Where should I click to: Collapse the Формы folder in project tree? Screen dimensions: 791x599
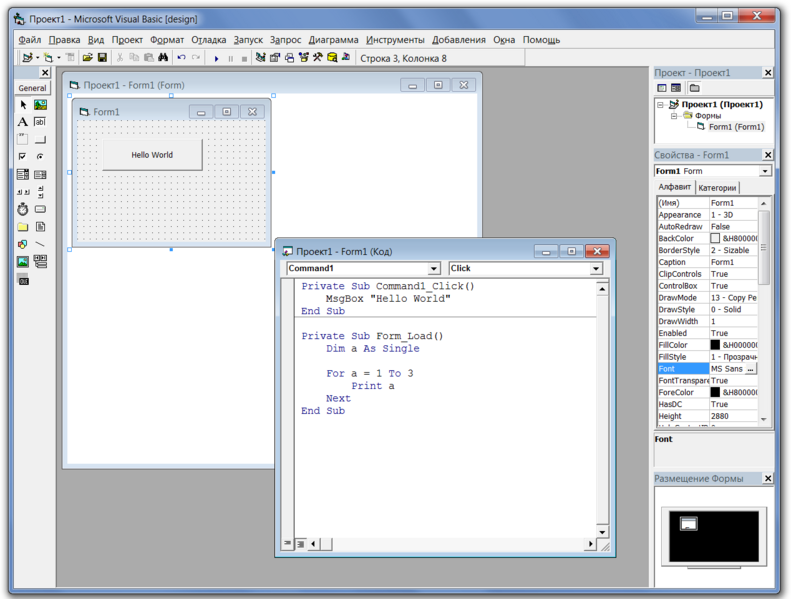[674, 116]
